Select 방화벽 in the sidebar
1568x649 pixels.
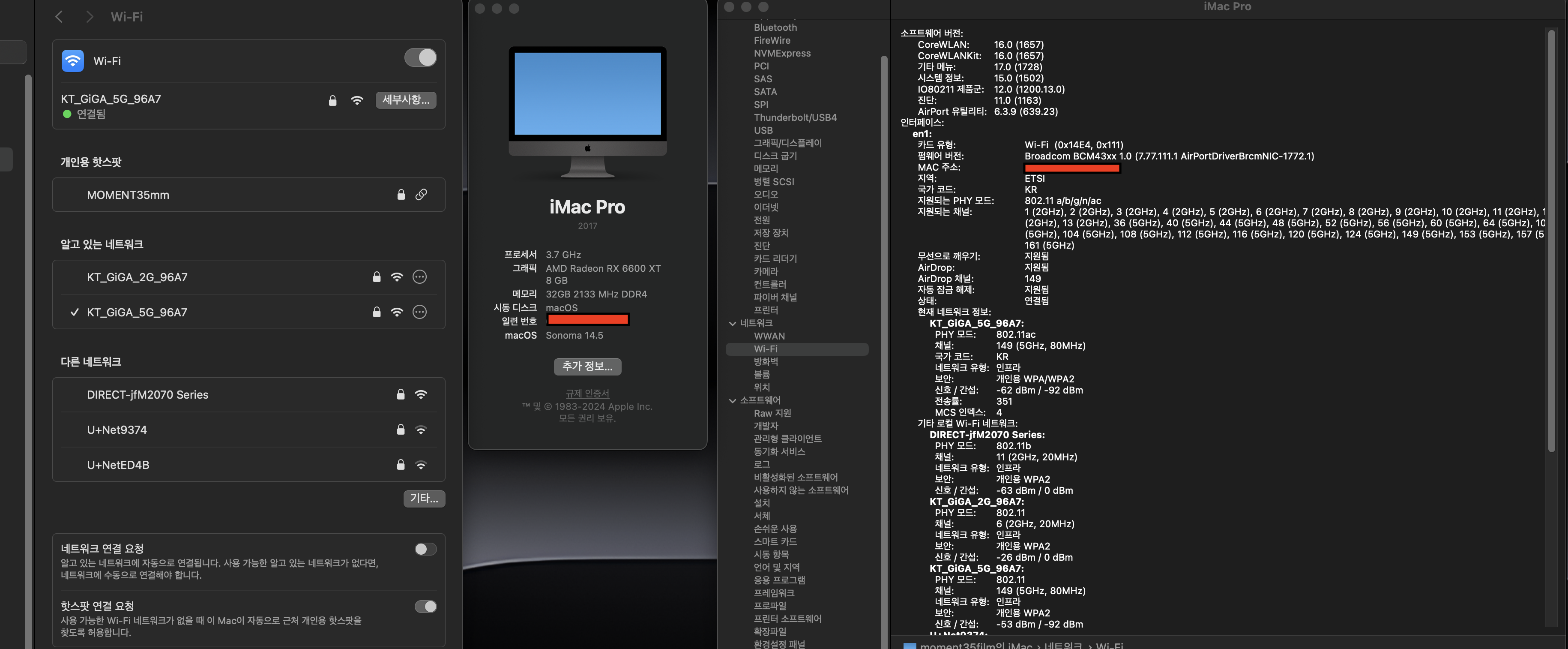[x=766, y=362]
